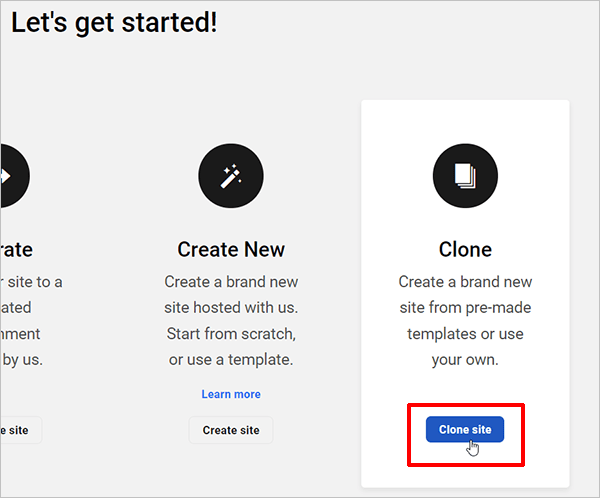Screen dimensions: 600x498
Task: Click "Create a brand new site hosted" text
Action: point(231,282)
